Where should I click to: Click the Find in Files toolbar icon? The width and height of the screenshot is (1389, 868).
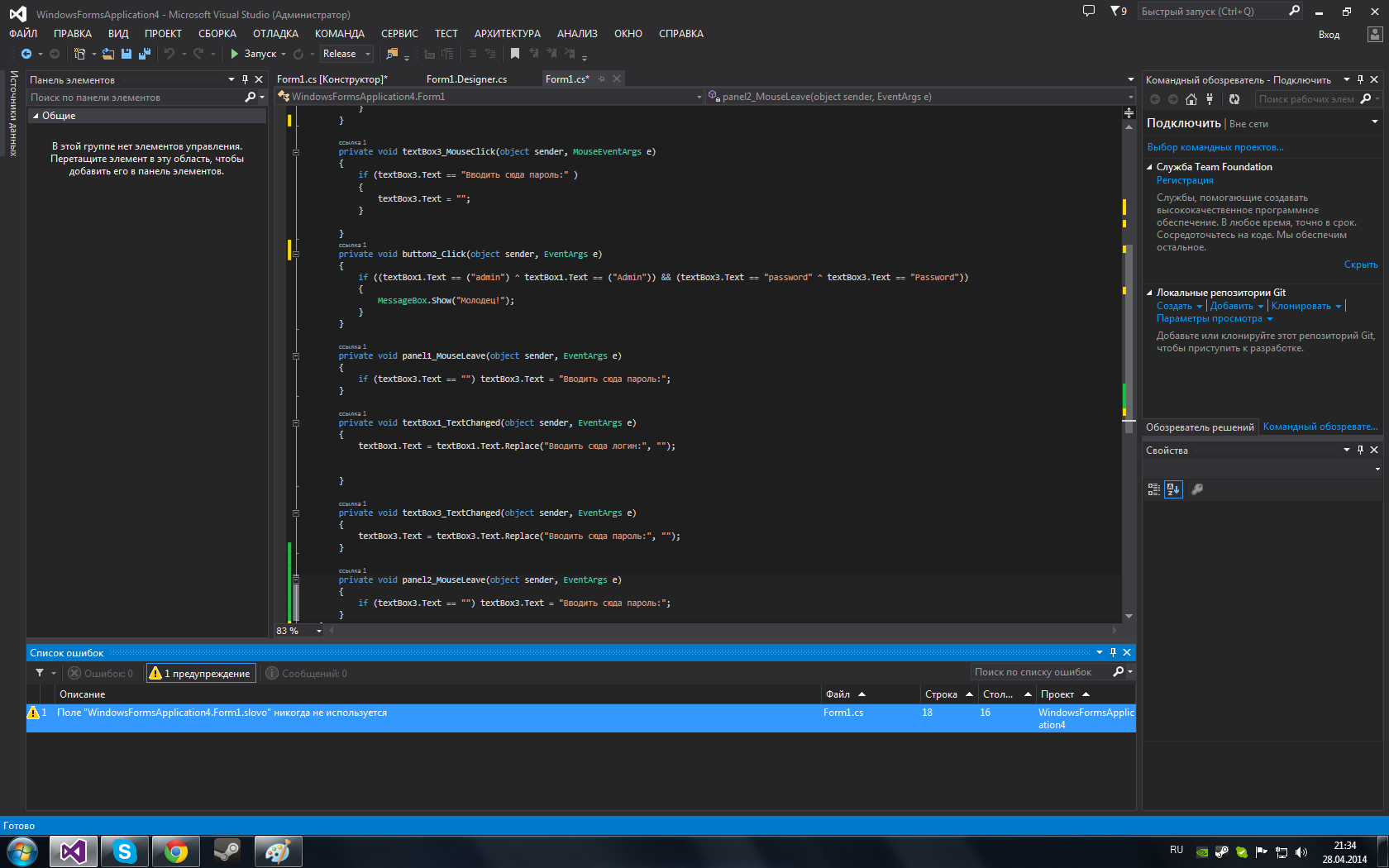(392, 54)
